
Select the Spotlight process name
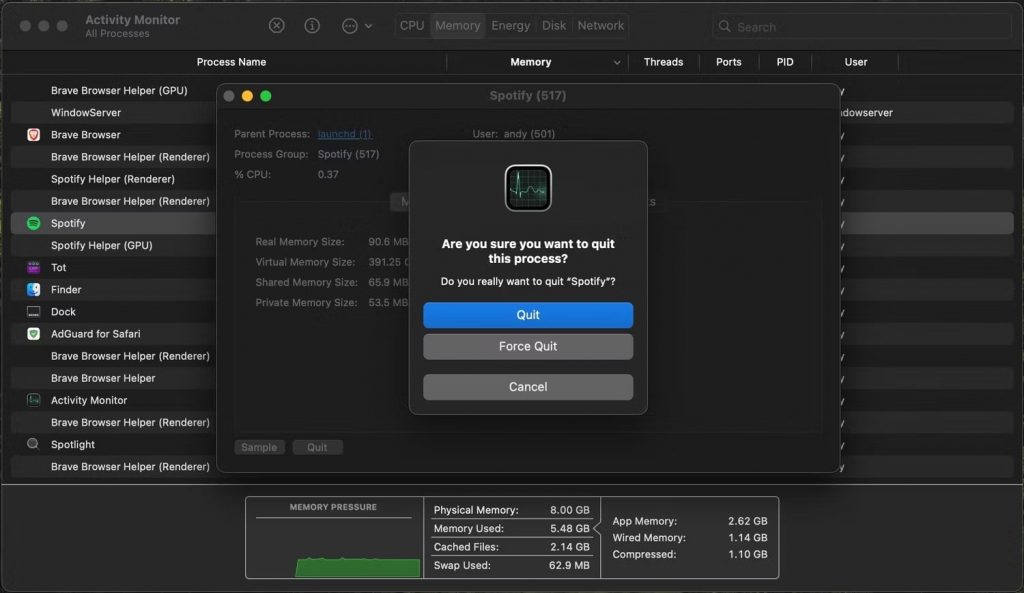pyautogui.click(x=72, y=445)
